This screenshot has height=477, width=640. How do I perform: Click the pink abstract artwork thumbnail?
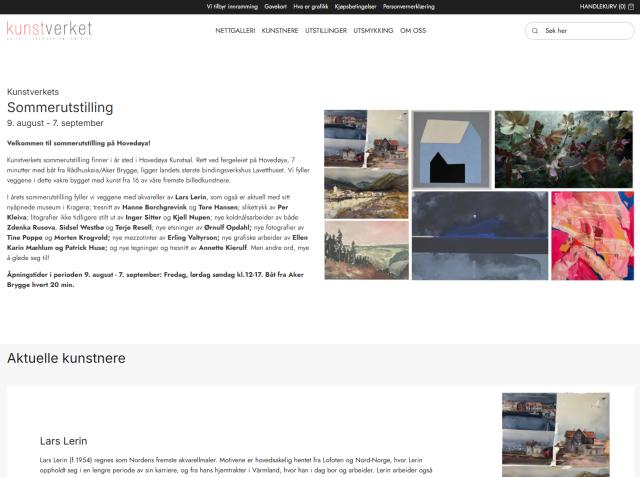coord(593,236)
